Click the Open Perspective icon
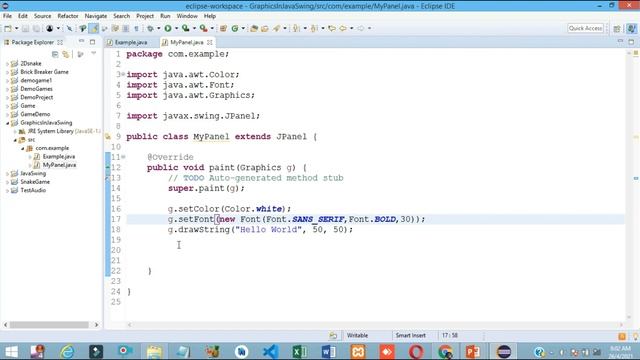 (x=617, y=28)
